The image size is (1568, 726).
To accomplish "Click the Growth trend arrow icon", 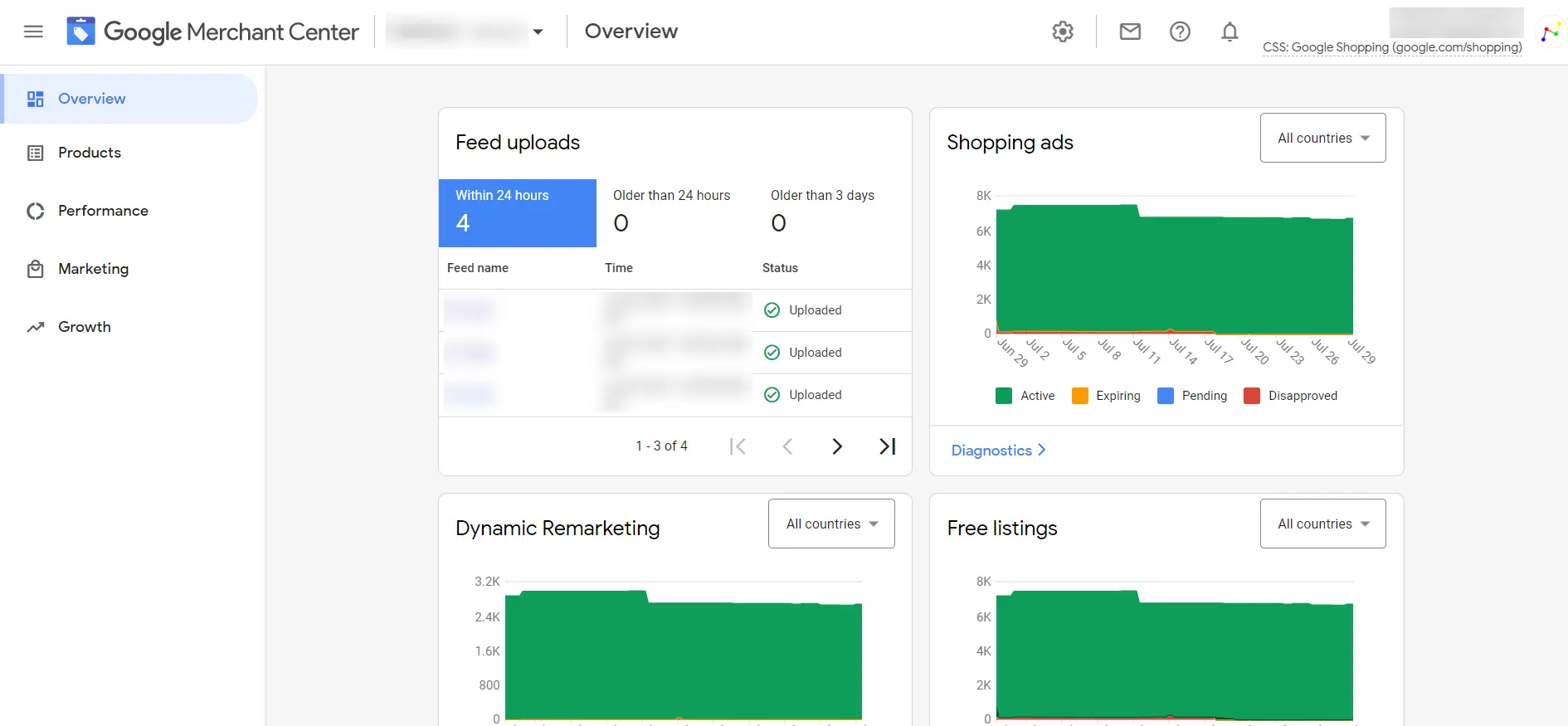I will click(x=35, y=327).
